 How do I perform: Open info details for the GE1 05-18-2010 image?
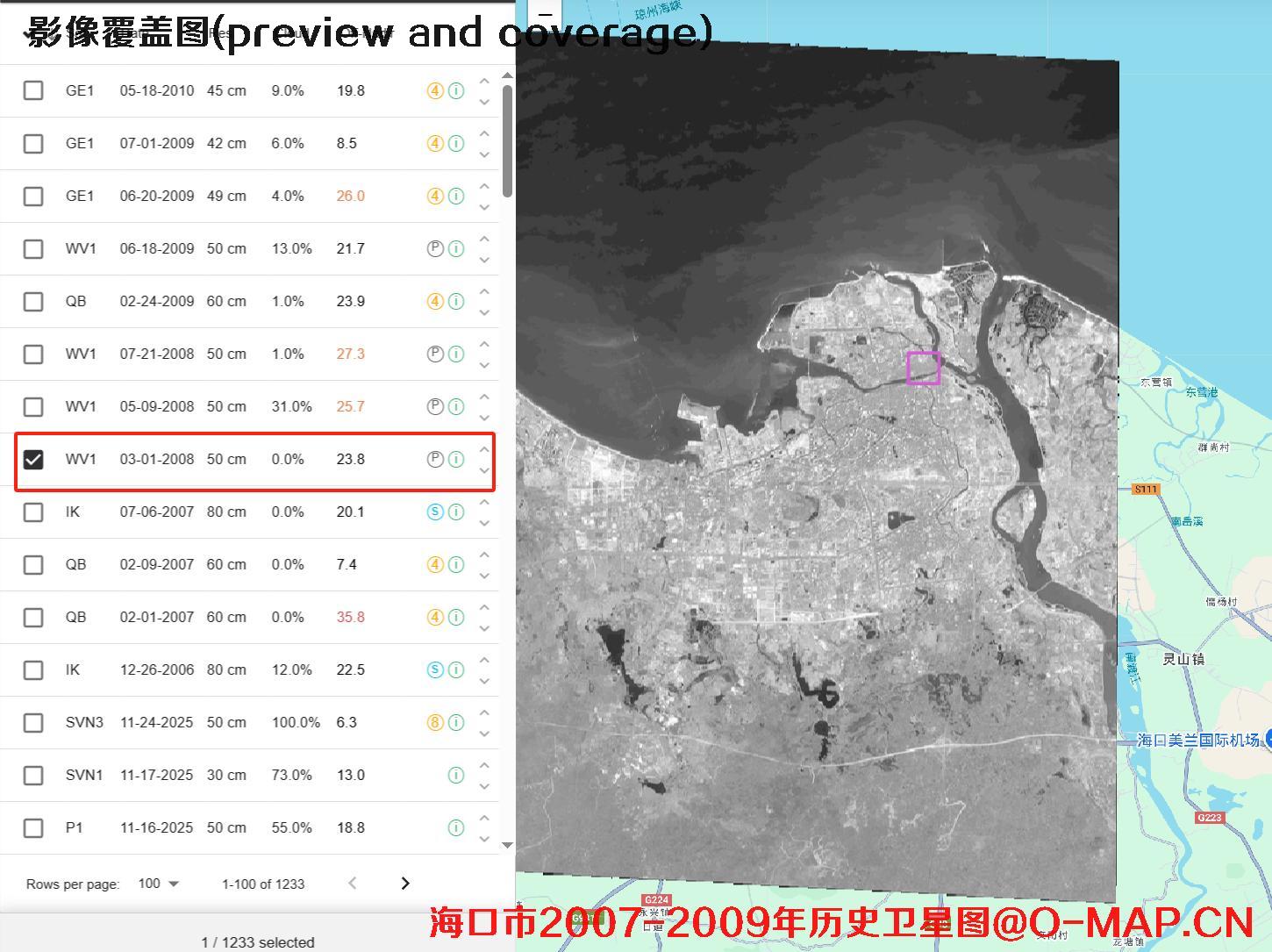click(x=455, y=90)
